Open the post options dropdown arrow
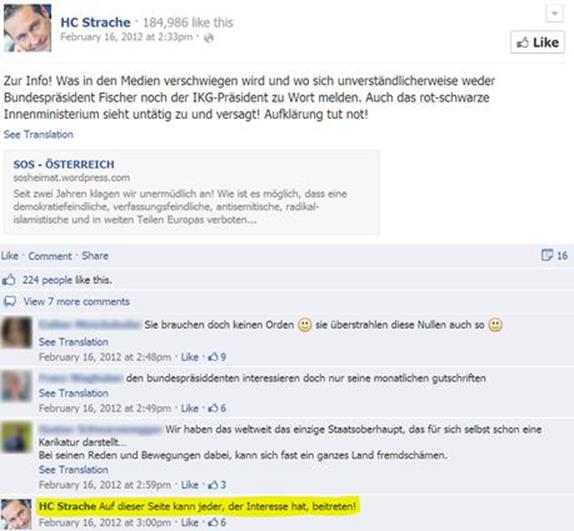This screenshot has height=531, width=574. pyautogui.click(x=555, y=14)
